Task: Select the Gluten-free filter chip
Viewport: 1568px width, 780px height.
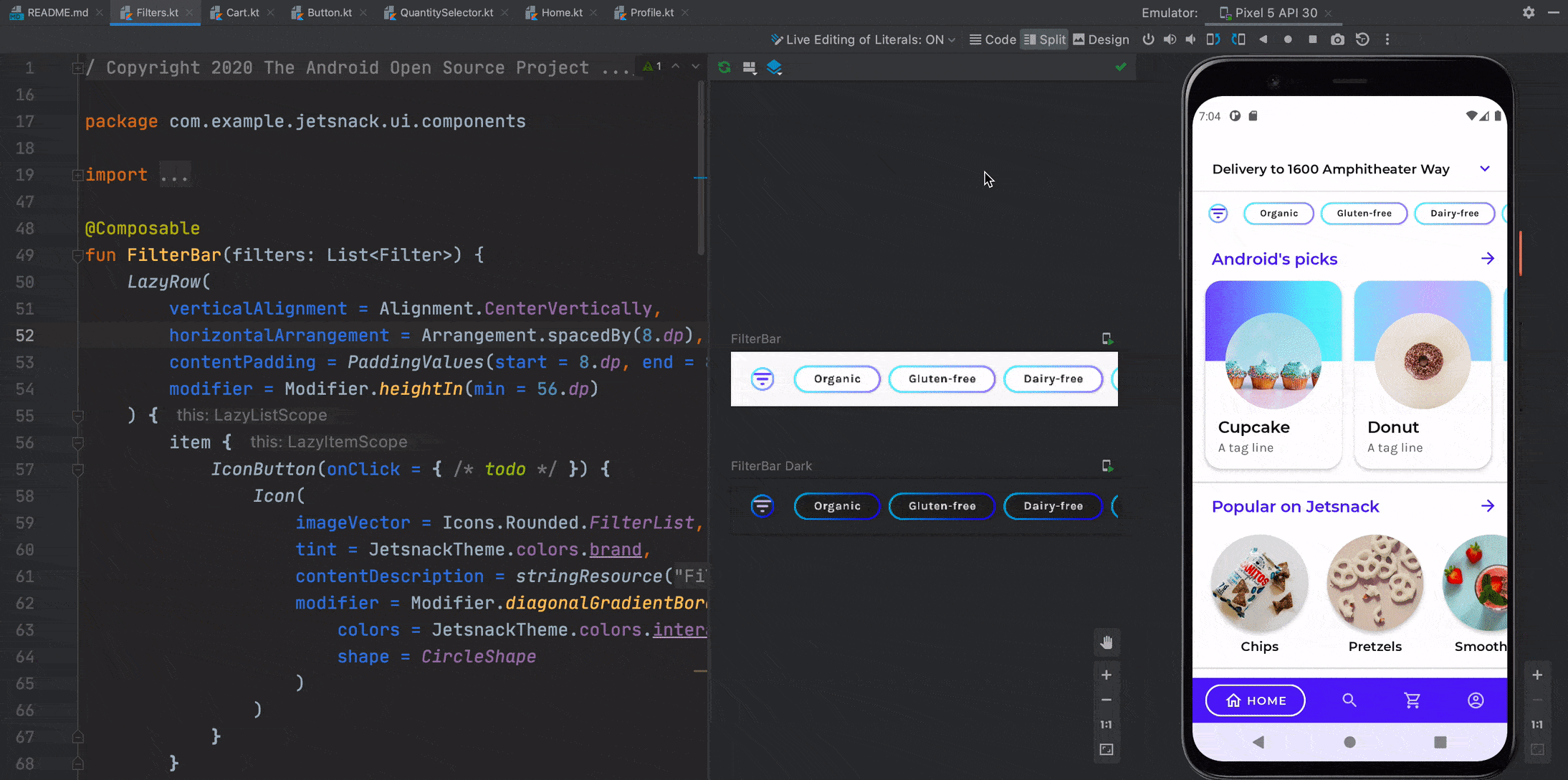Action: tap(1364, 213)
